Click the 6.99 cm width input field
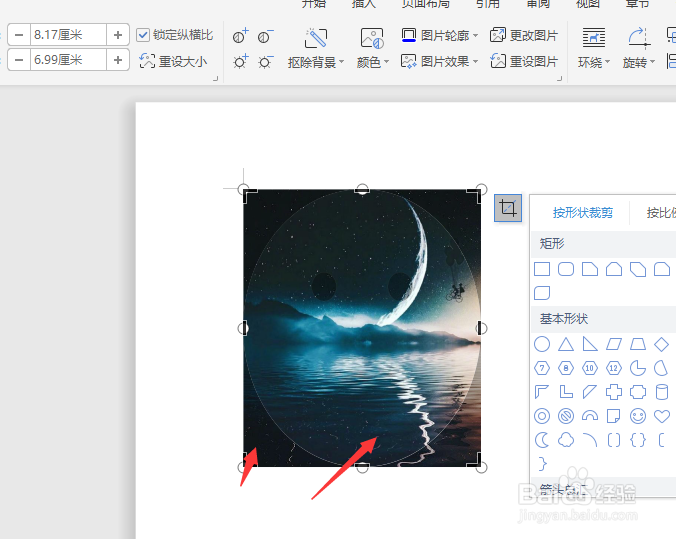 point(68,60)
